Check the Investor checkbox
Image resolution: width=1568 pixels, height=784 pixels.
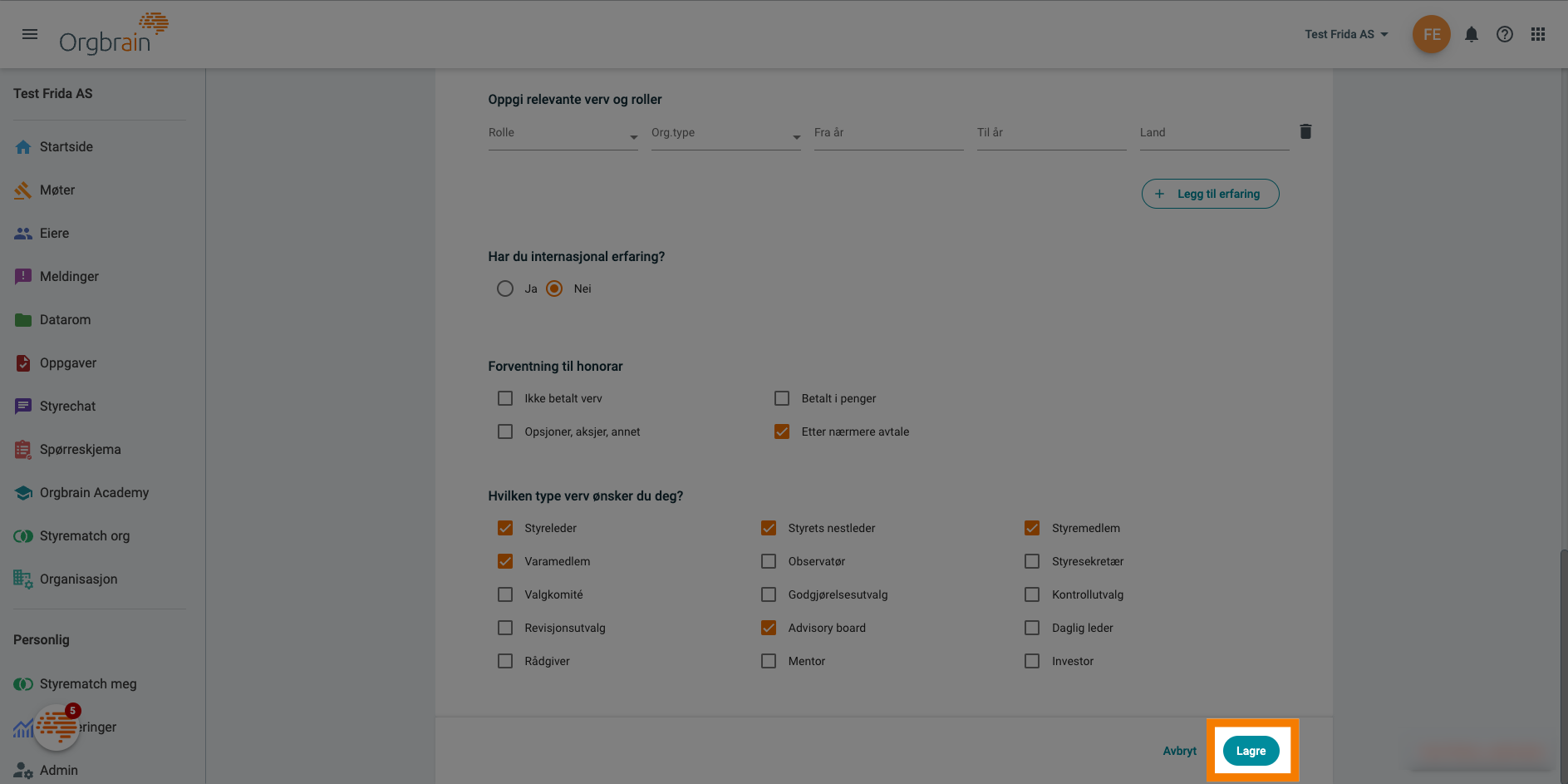pyautogui.click(x=1032, y=661)
